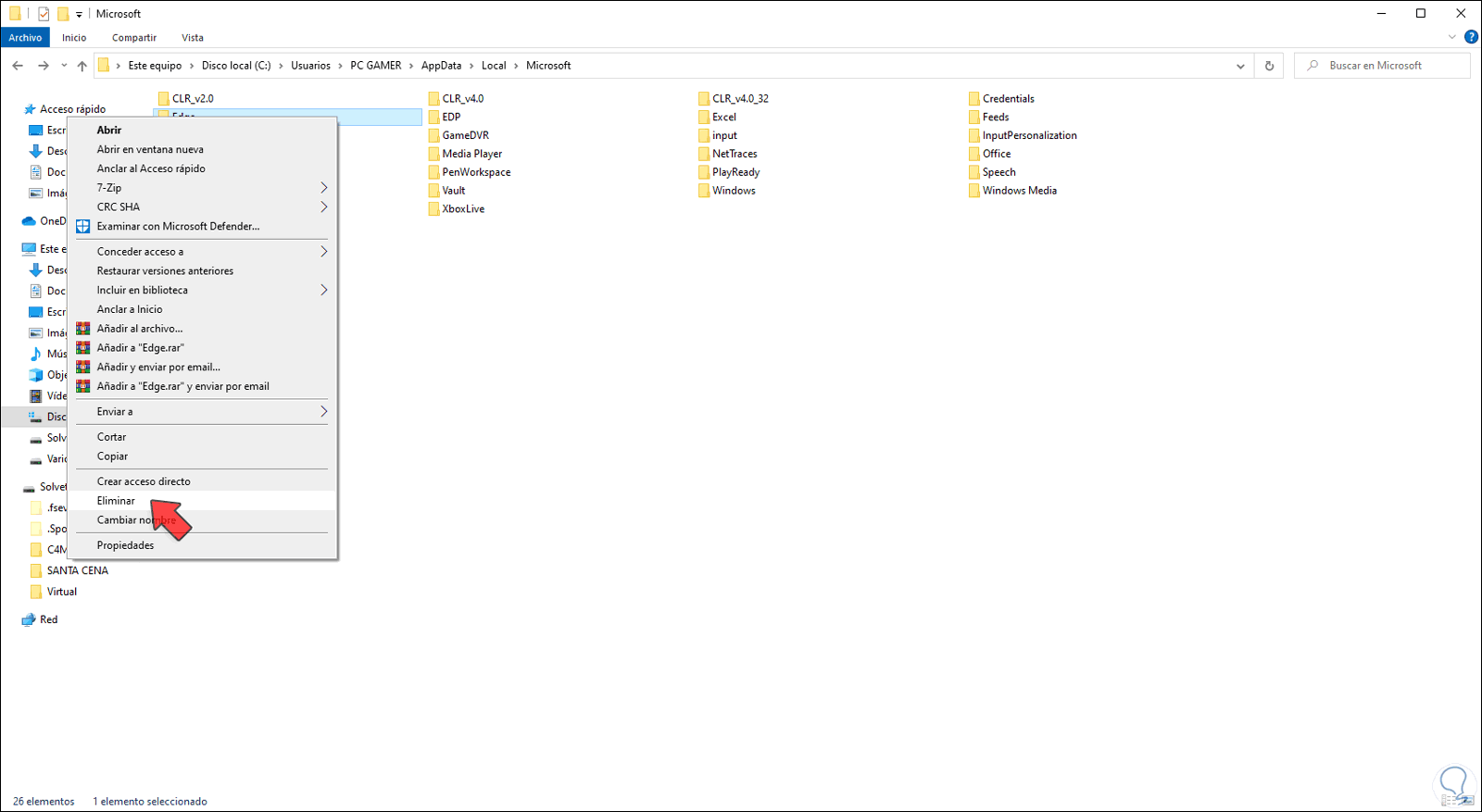1482x812 pixels.
Task: Select the Excel folder icon
Action: coord(704,117)
